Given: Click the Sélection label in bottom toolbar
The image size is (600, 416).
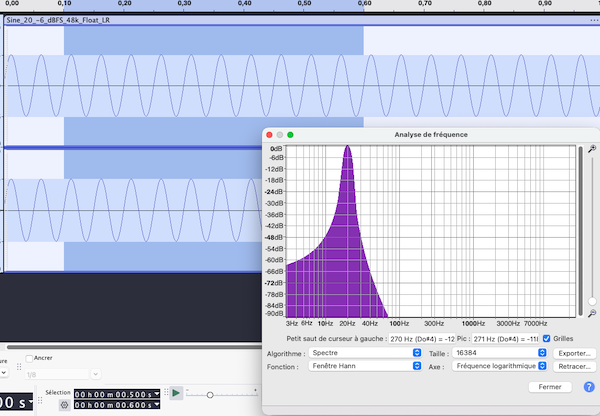Looking at the screenshot, I should coord(58,393).
